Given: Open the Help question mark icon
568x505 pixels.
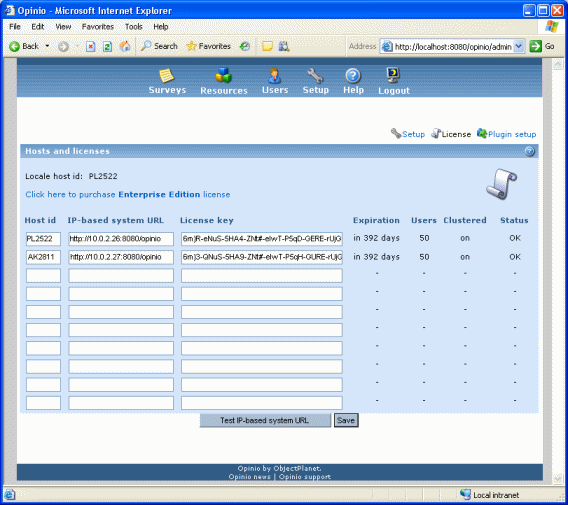Looking at the screenshot, I should click(352, 76).
